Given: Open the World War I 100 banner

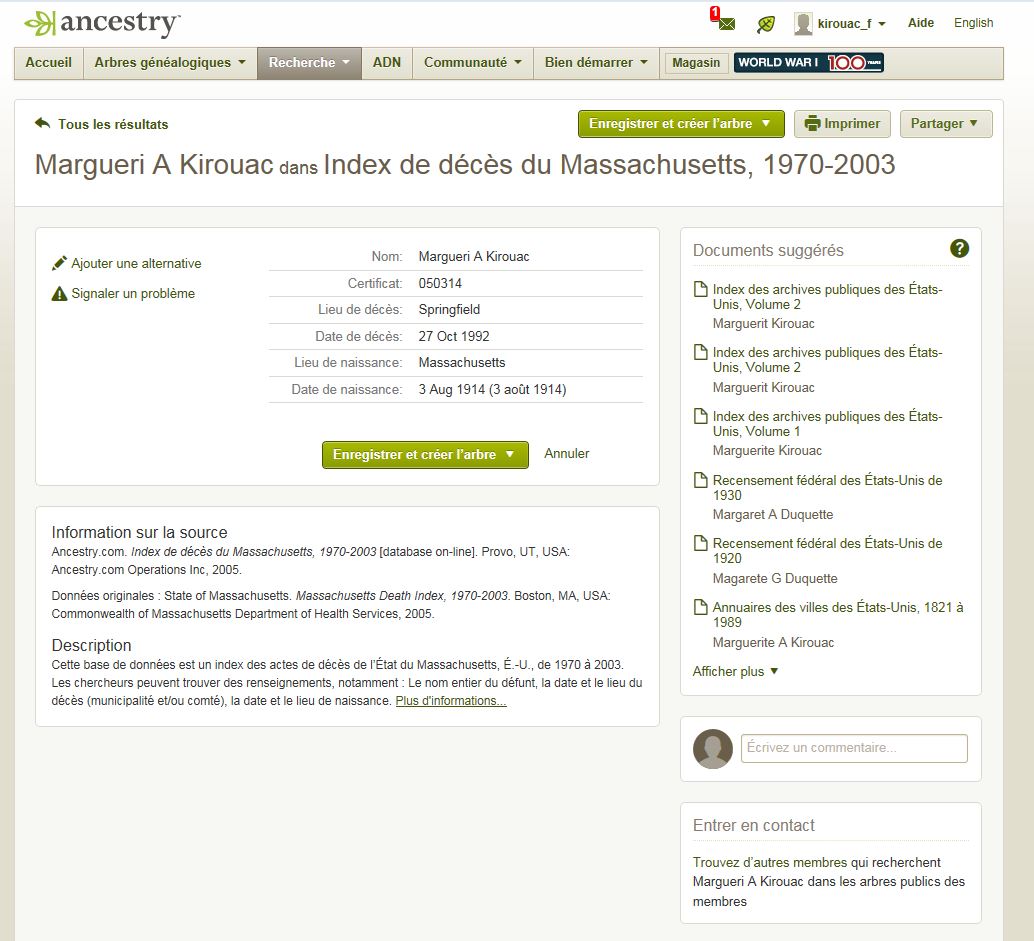Looking at the screenshot, I should [808, 63].
